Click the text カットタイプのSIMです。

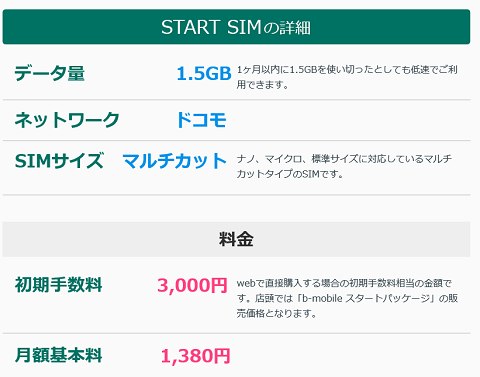coord(290,174)
